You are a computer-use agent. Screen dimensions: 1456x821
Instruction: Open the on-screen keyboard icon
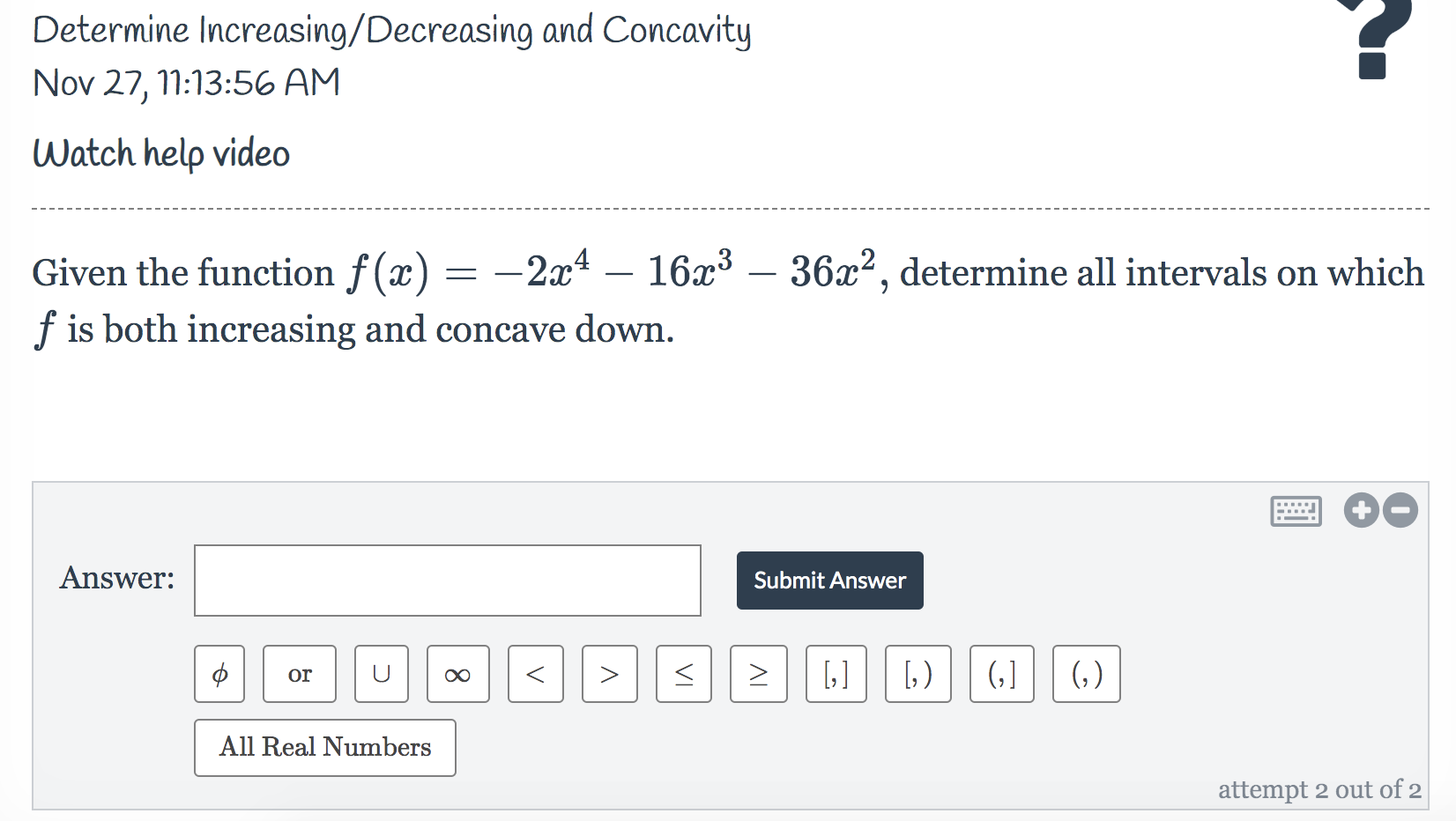click(1296, 511)
